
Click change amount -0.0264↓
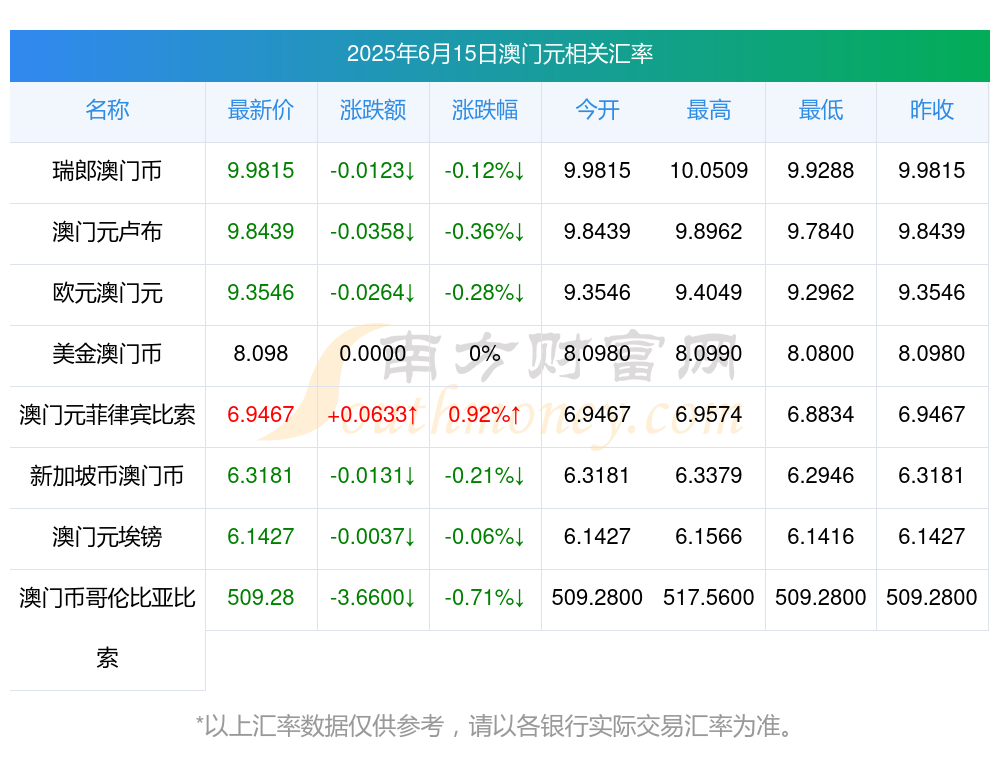[x=372, y=292]
